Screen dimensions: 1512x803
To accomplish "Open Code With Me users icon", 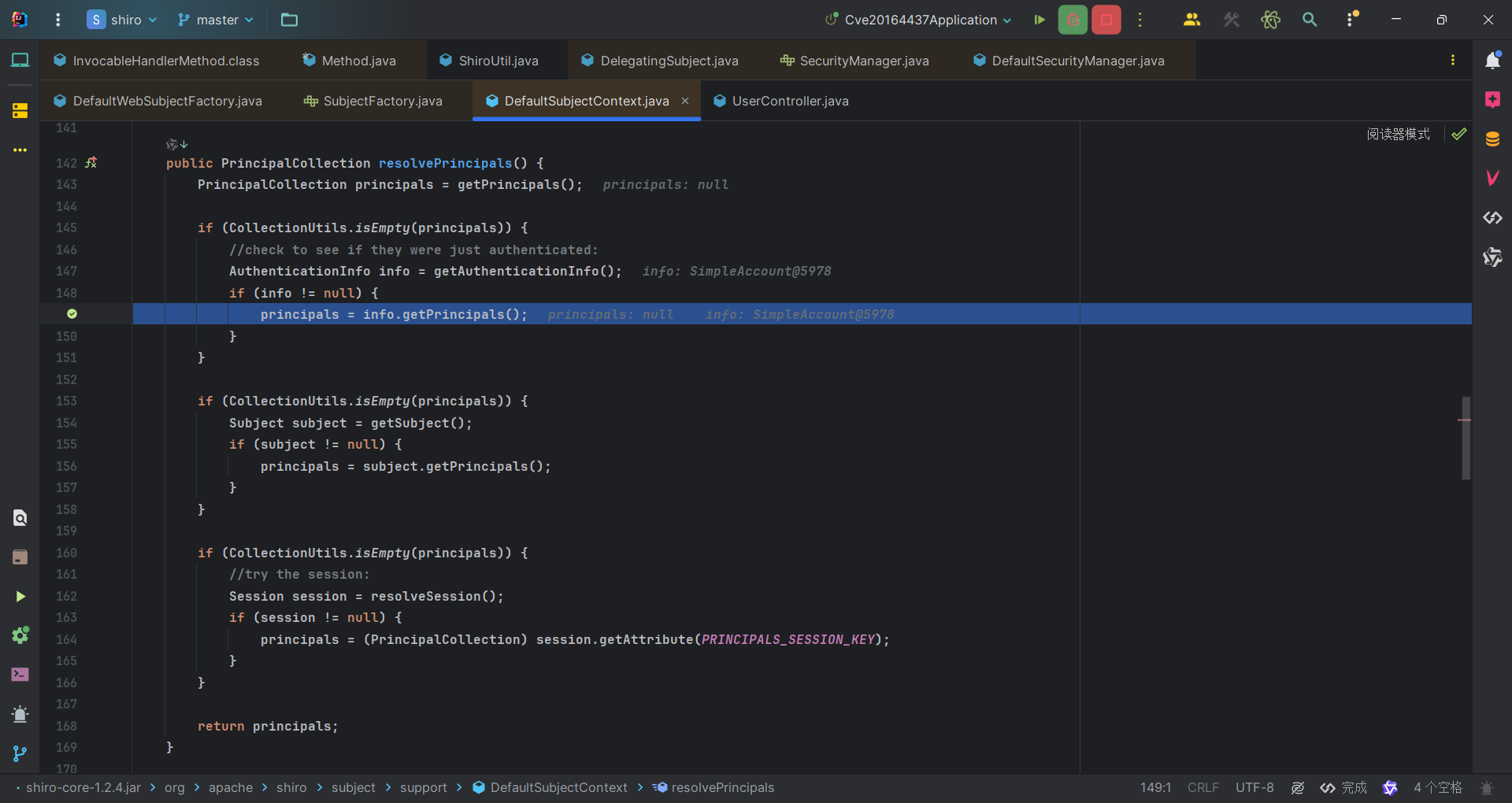I will [x=1191, y=20].
